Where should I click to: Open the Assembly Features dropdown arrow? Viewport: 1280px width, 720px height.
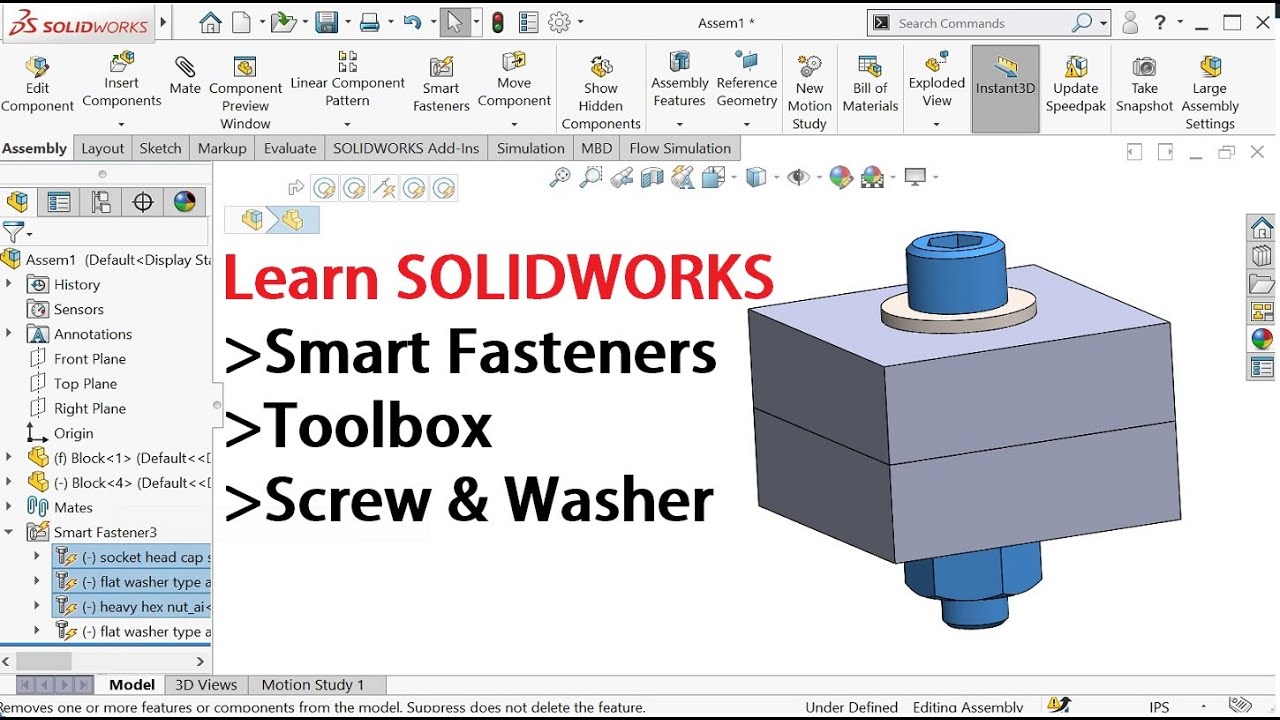pos(679,125)
